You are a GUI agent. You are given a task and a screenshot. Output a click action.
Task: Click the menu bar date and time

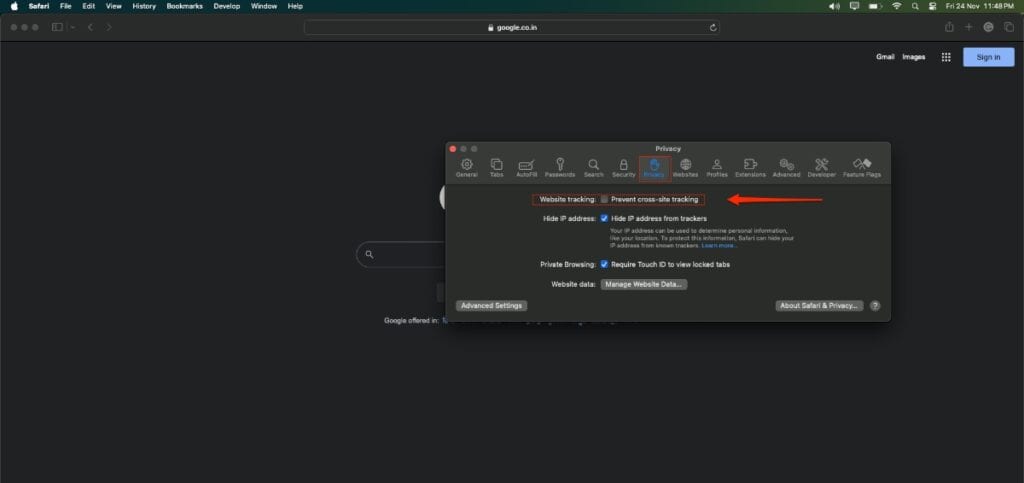[x=980, y=6]
